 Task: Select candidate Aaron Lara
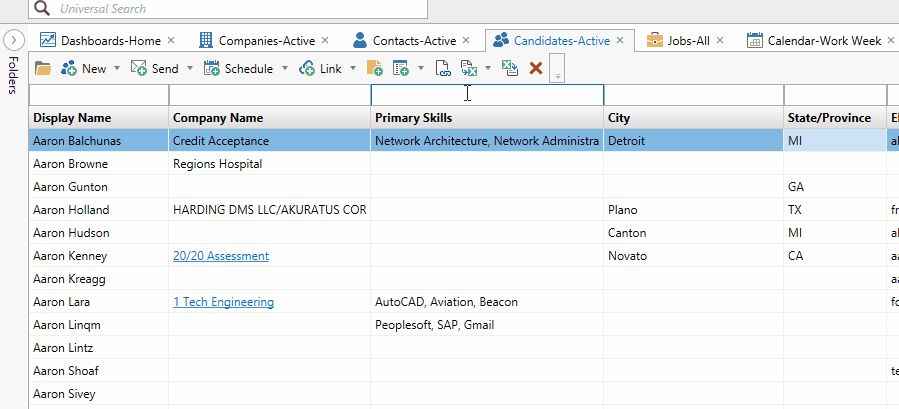pos(61,302)
